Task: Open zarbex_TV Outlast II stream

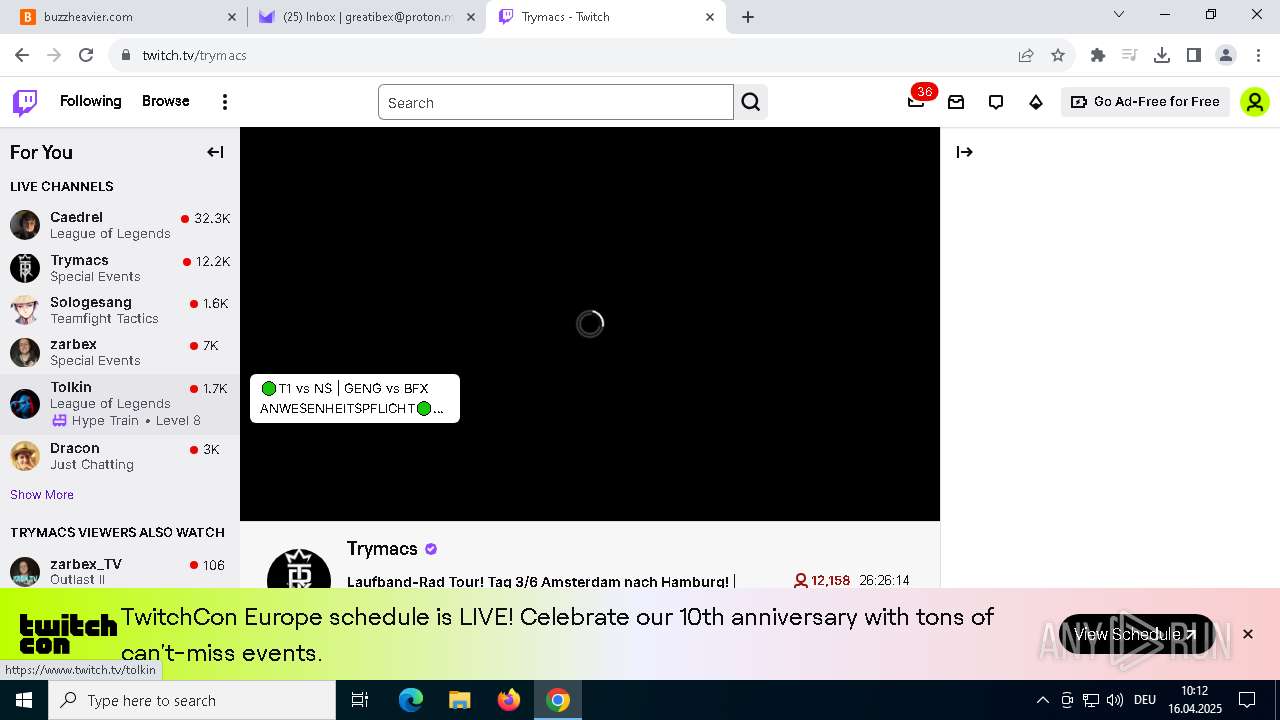Action: (120, 571)
